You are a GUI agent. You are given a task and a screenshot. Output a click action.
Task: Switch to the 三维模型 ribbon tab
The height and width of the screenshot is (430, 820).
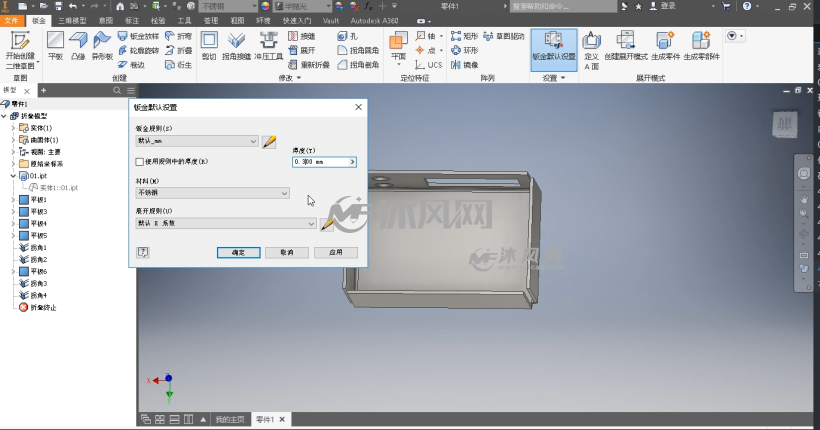point(72,20)
